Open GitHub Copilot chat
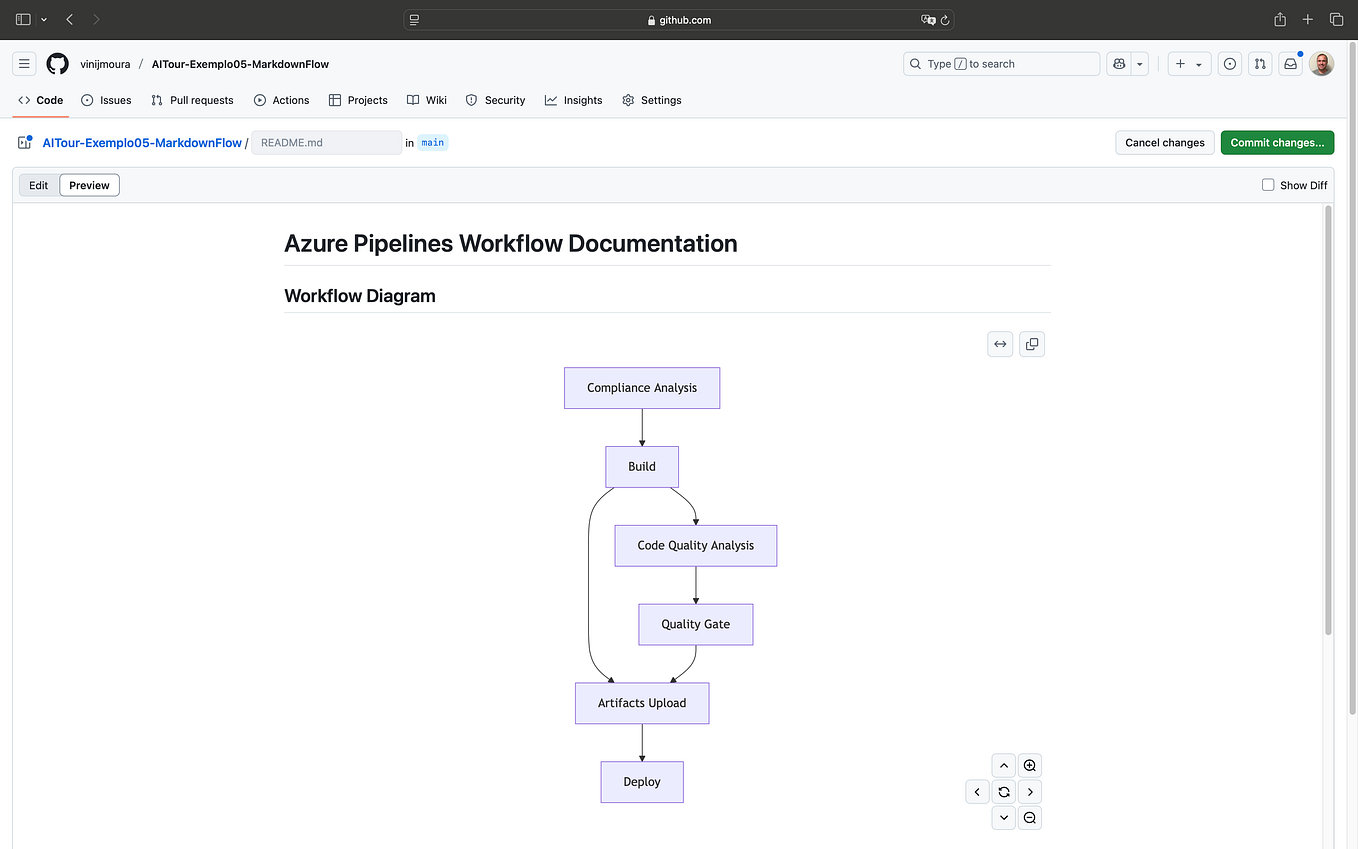Screen dimensions: 1358x849 pyautogui.click(x=1118, y=63)
